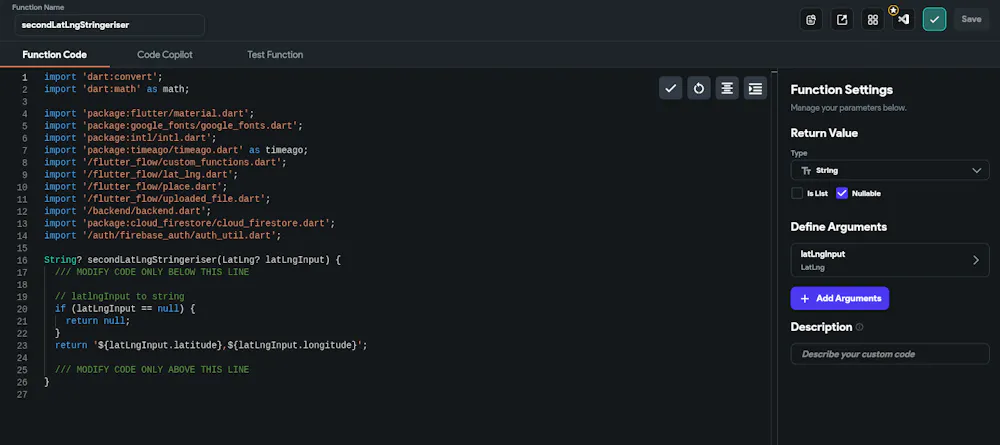Viewport: 1000px width, 445px height.
Task: Click the 'MODIFY CODE ONLY BELOW THIS LINE' comment
Action: tap(152, 272)
